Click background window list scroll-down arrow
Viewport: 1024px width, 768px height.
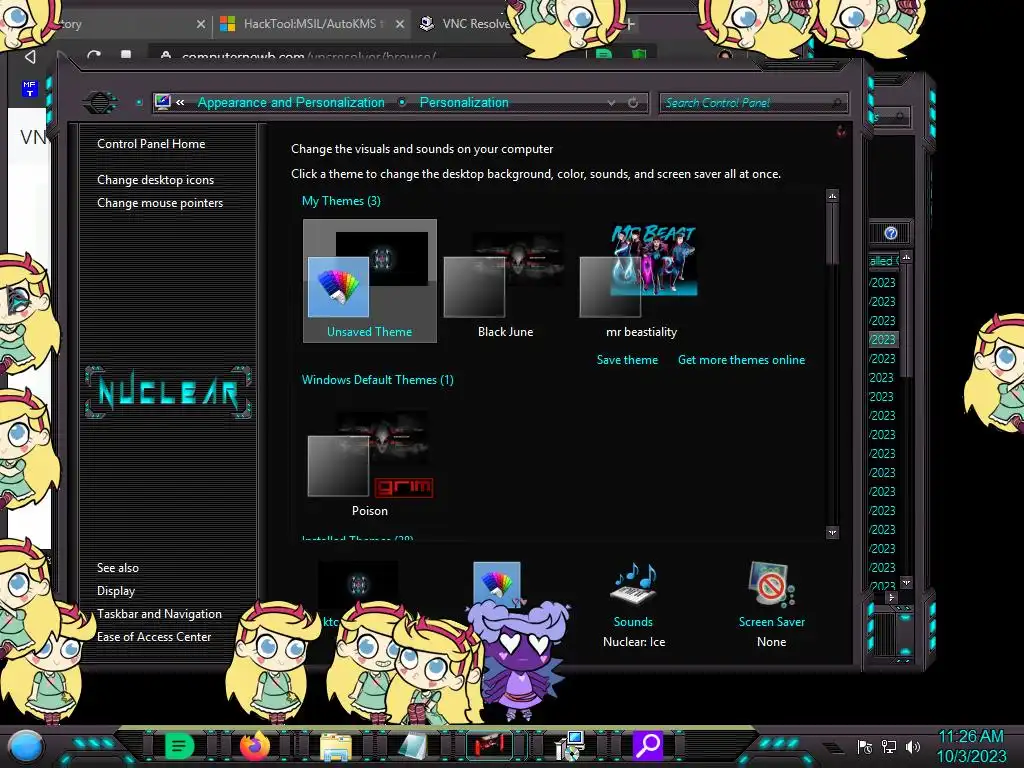coord(906,582)
